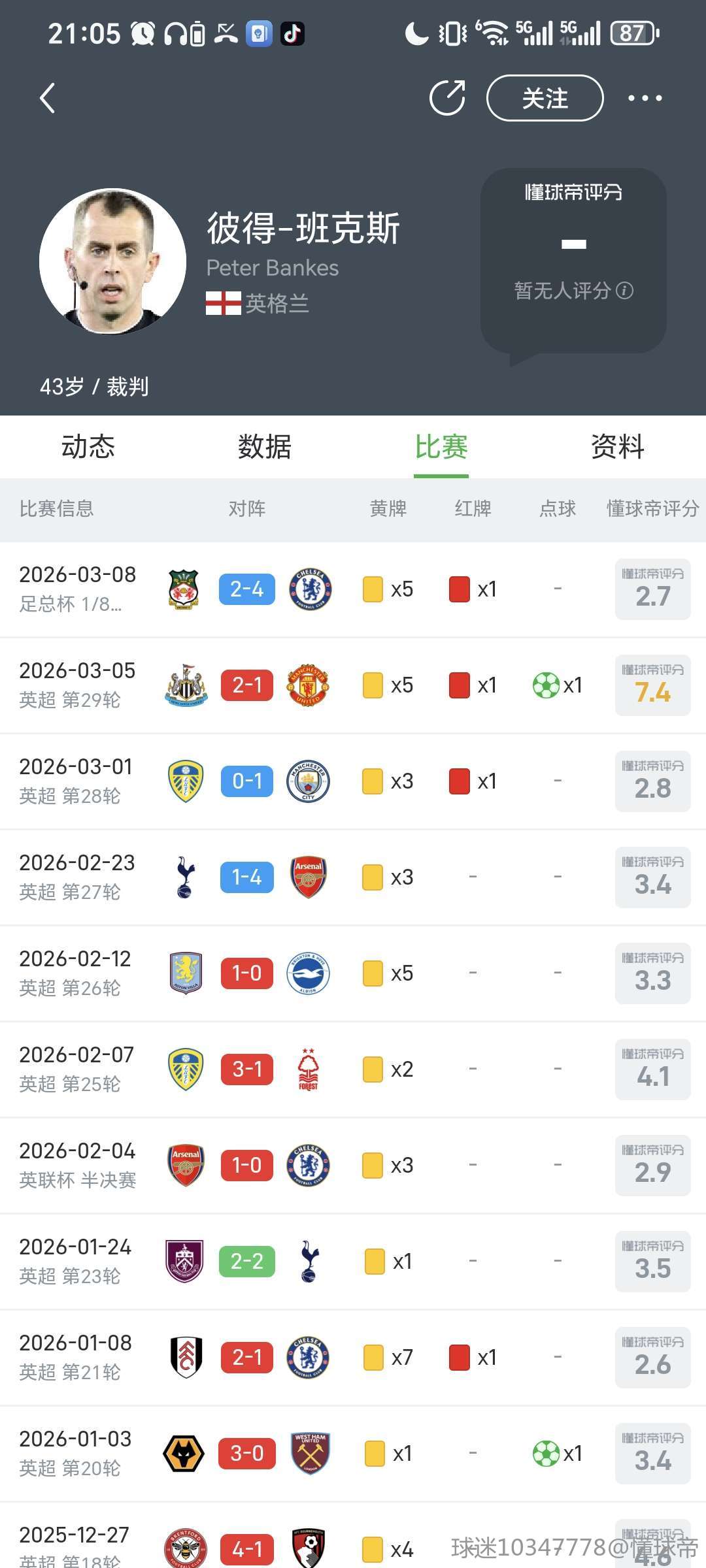This screenshot has height=1568, width=706.
Task: Open the 2-4 Wrexham vs Chelsea score
Action: click(x=247, y=589)
